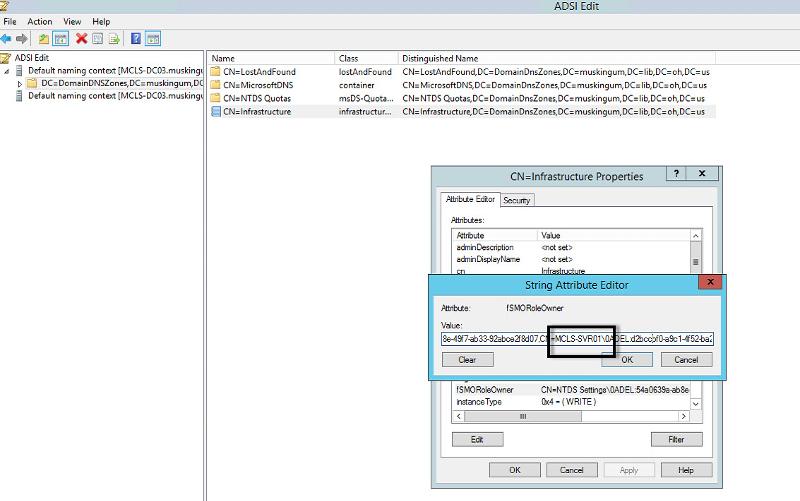
Task: Click the CN=NTDS Quotas folder icon
Action: (215, 98)
